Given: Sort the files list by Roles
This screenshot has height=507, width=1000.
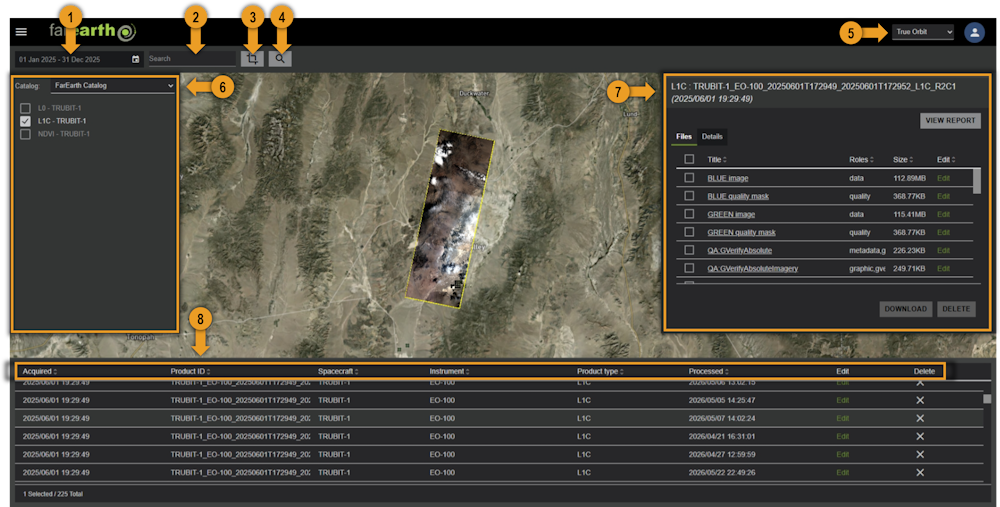Looking at the screenshot, I should click(x=861, y=159).
